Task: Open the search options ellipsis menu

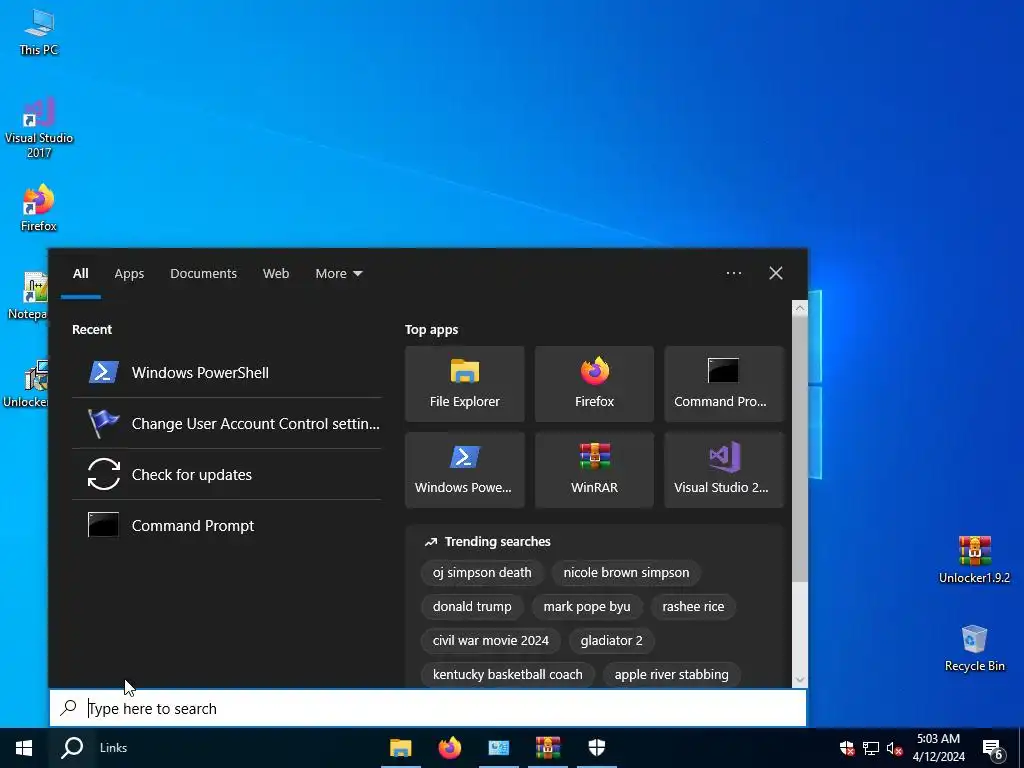Action: [734, 273]
